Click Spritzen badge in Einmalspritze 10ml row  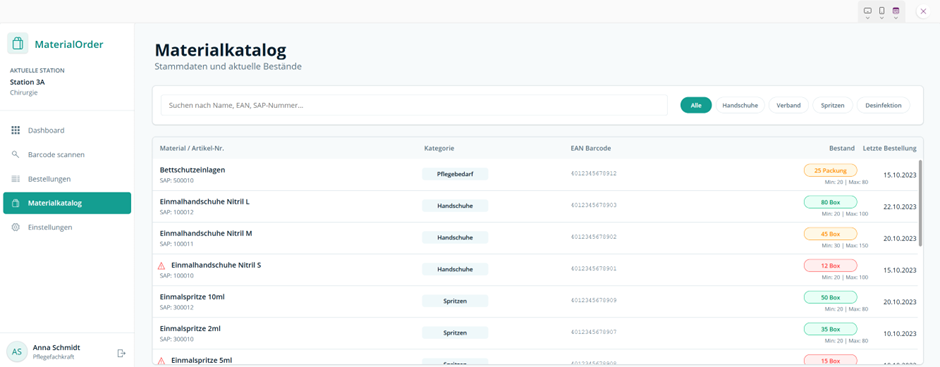pyautogui.click(x=455, y=300)
